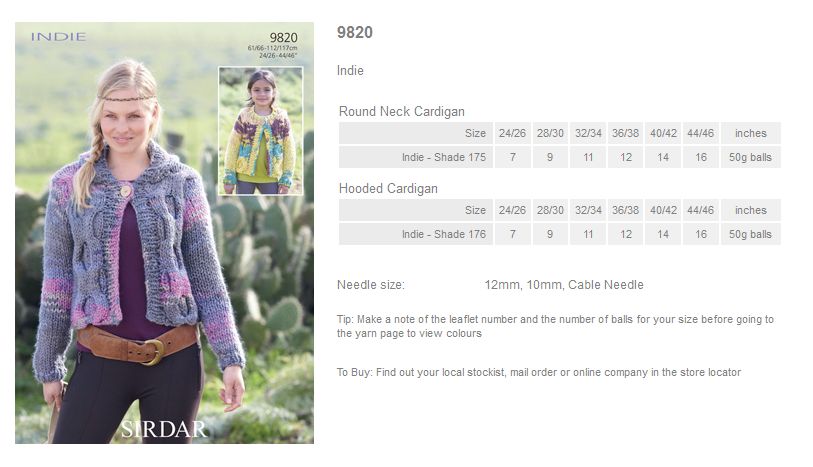Click the Tip text about yarn page
Viewport: 813px width, 467px height.
point(555,326)
